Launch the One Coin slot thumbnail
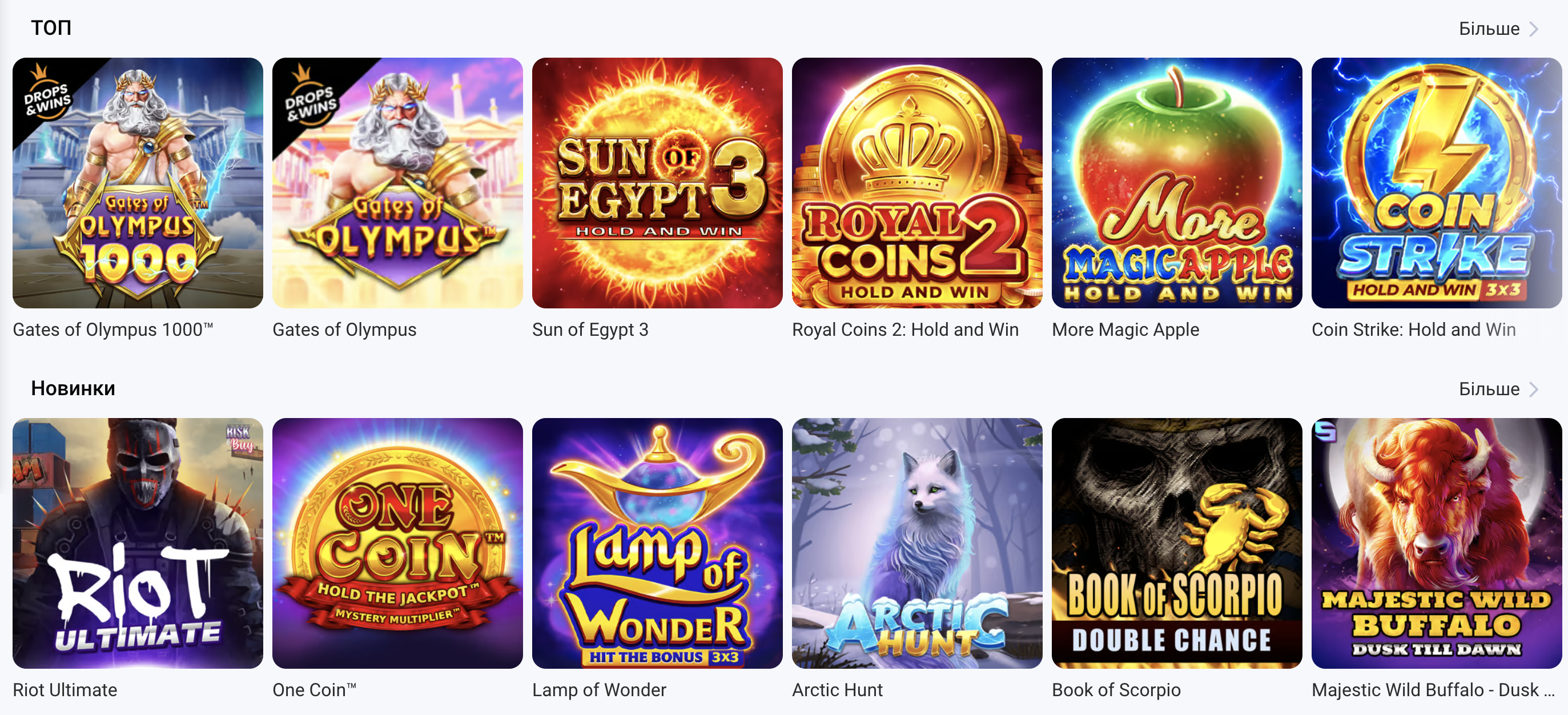 (x=397, y=543)
